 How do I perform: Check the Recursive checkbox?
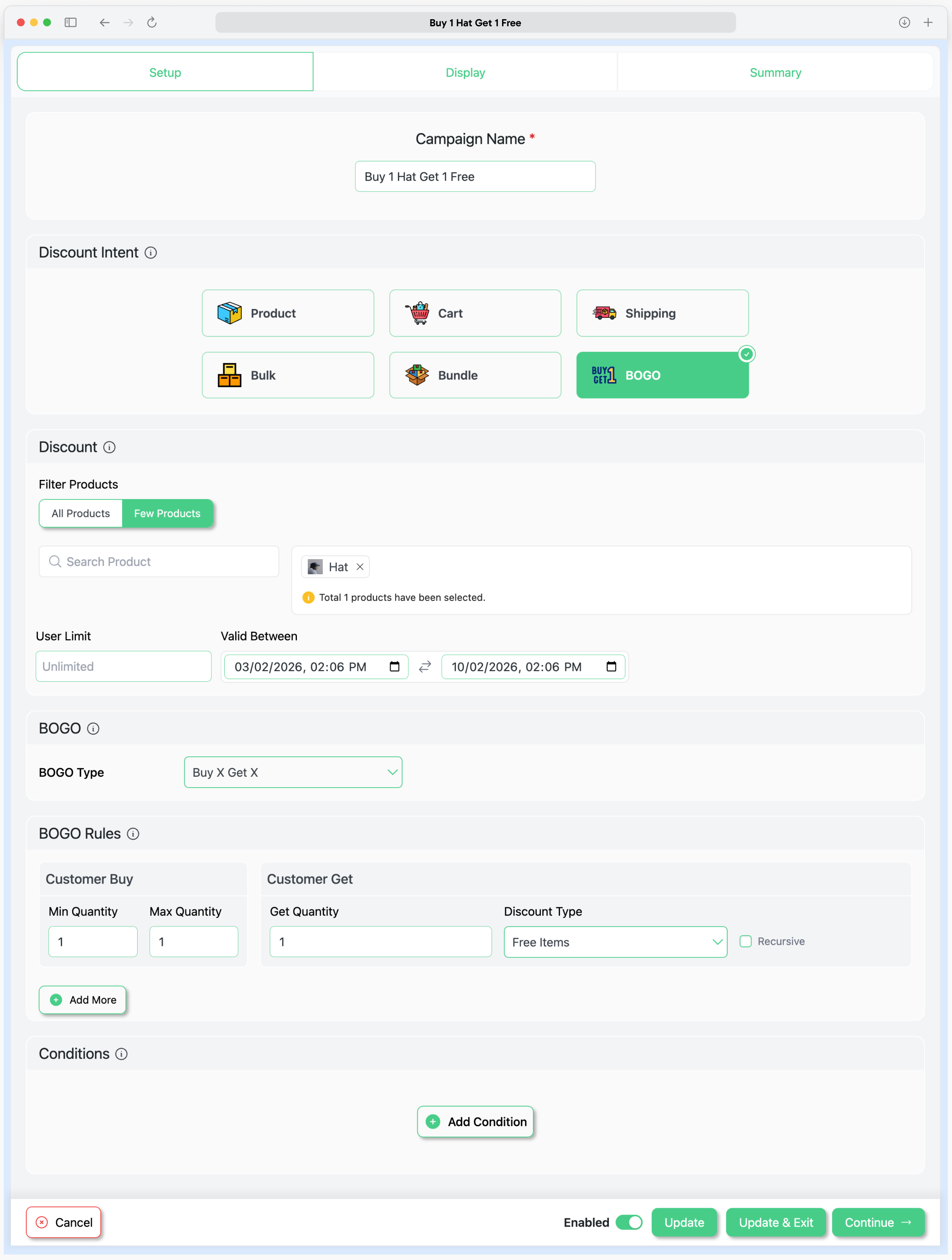click(745, 941)
